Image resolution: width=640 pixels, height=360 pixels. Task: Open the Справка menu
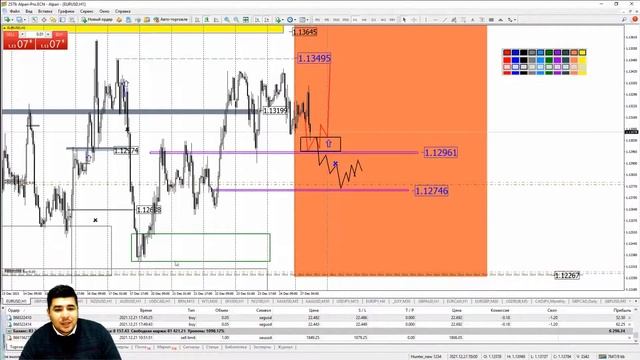pyautogui.click(x=122, y=11)
